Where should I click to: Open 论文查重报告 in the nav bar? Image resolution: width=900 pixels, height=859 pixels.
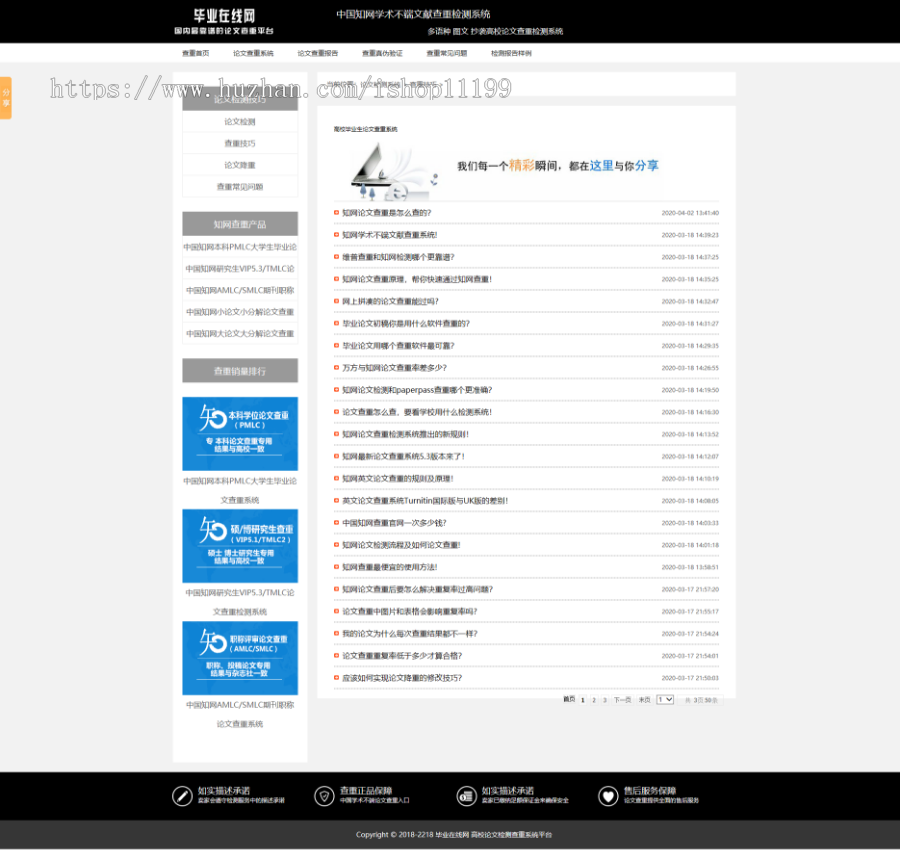317,53
